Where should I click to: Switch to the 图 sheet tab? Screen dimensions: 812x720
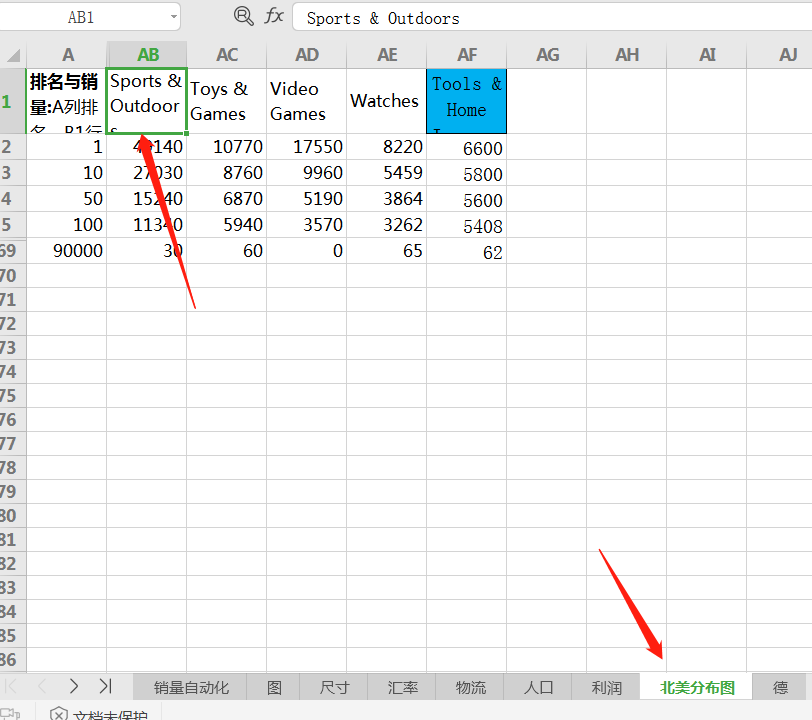pos(274,687)
